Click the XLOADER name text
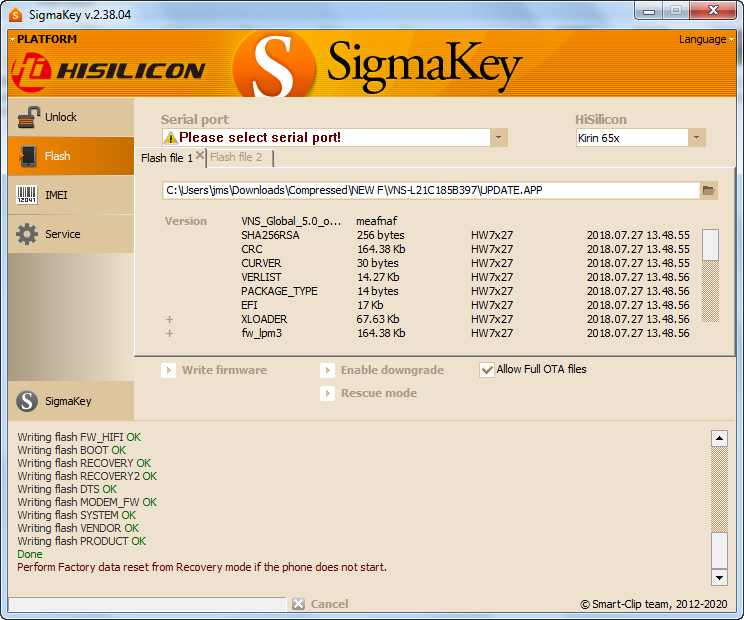The height and width of the screenshot is (620, 744). (x=264, y=319)
